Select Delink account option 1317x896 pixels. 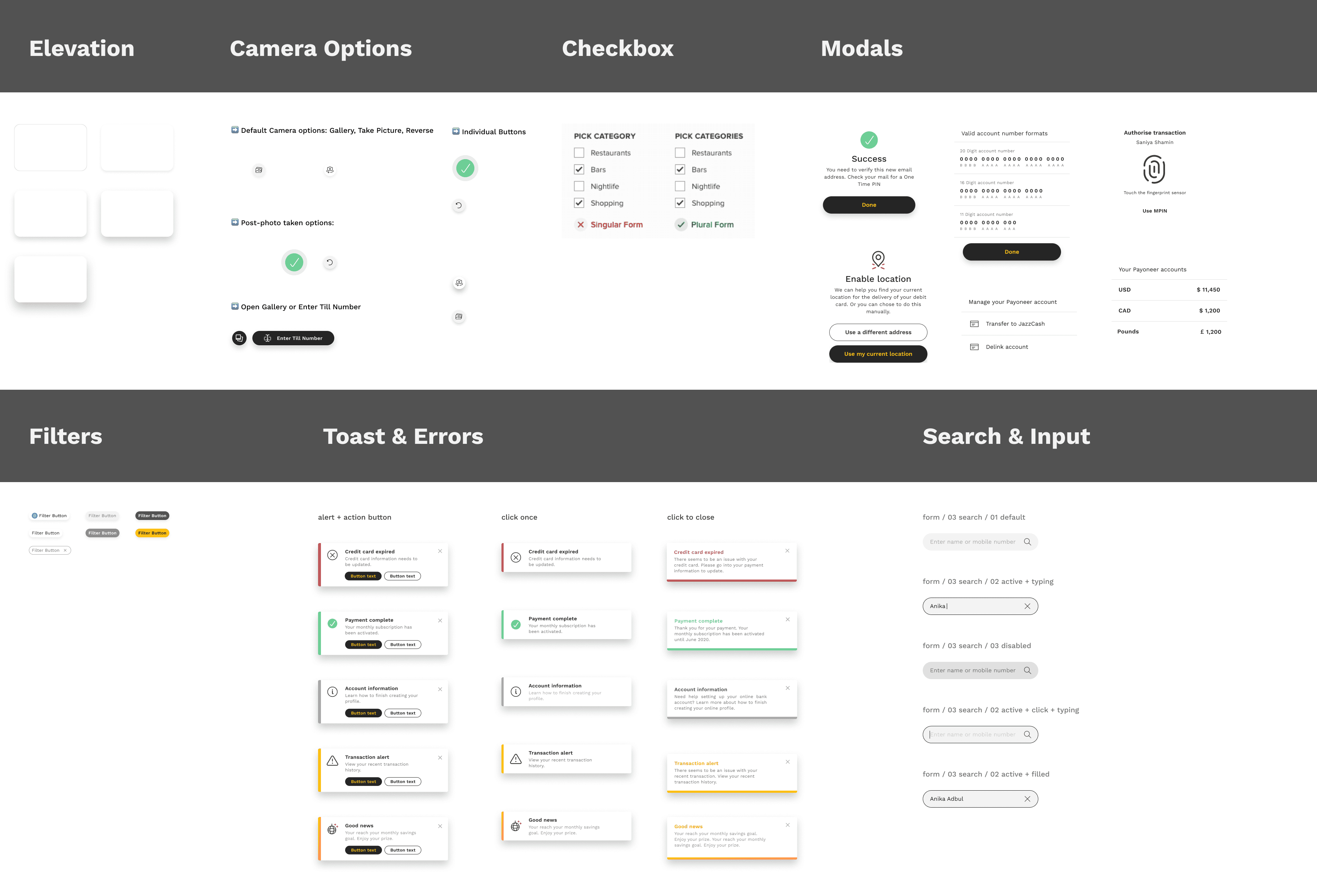tap(1007, 347)
